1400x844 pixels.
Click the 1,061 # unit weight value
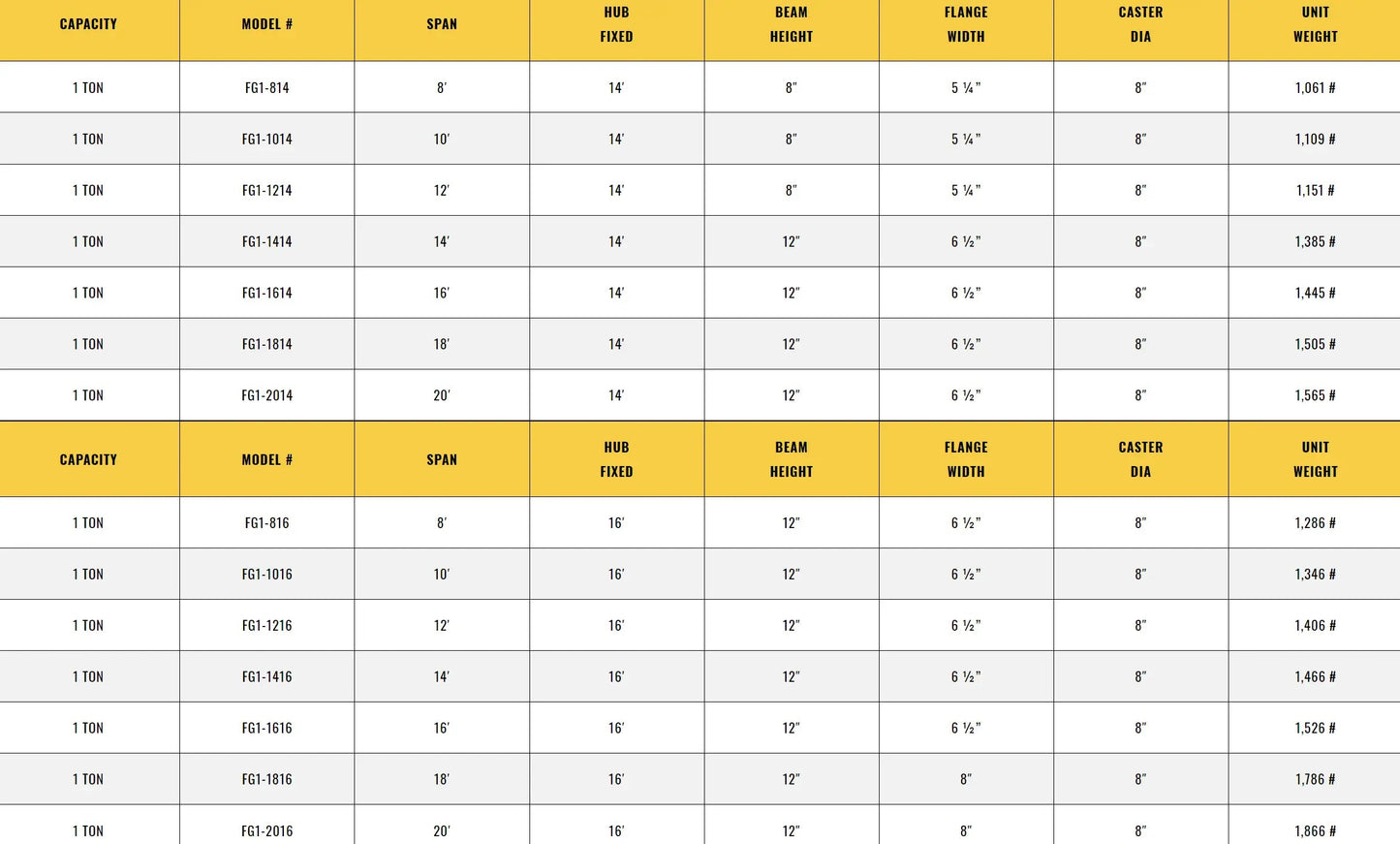pyautogui.click(x=1315, y=88)
